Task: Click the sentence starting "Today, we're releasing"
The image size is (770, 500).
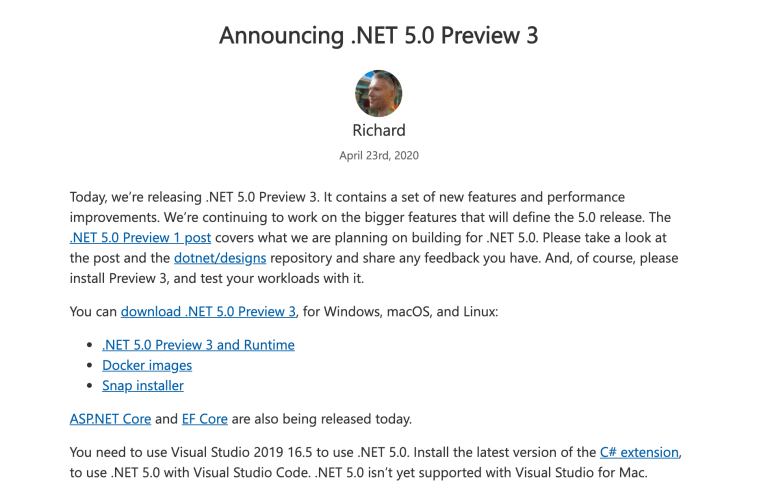Action: click(x=330, y=198)
